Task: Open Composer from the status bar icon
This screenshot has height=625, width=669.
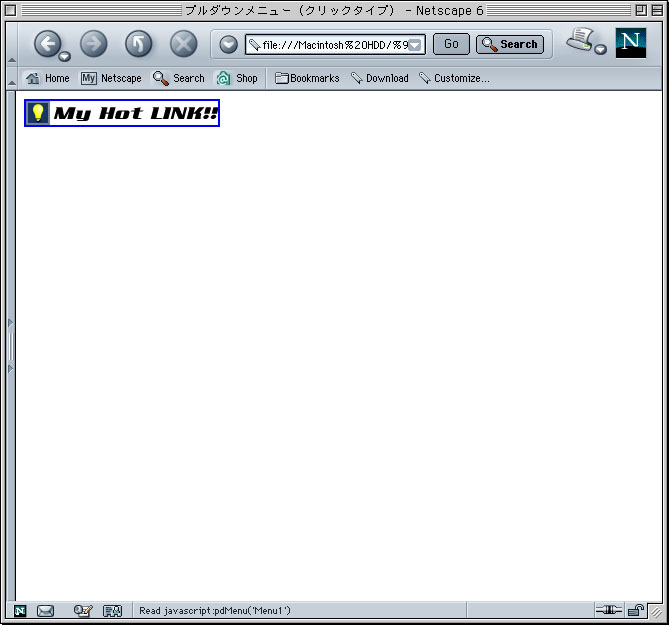Action: coord(83,611)
